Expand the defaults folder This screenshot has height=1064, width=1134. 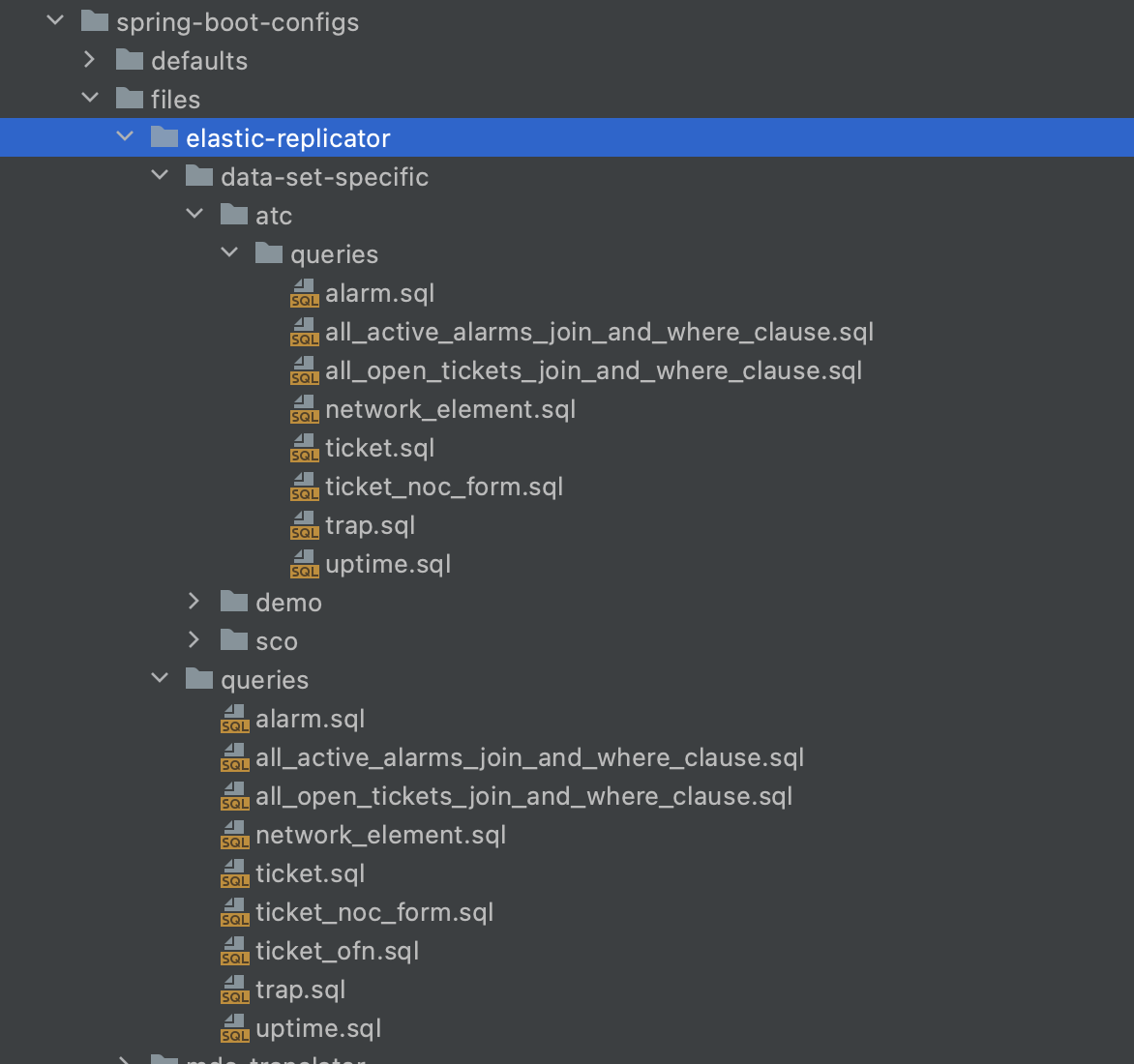click(x=90, y=60)
